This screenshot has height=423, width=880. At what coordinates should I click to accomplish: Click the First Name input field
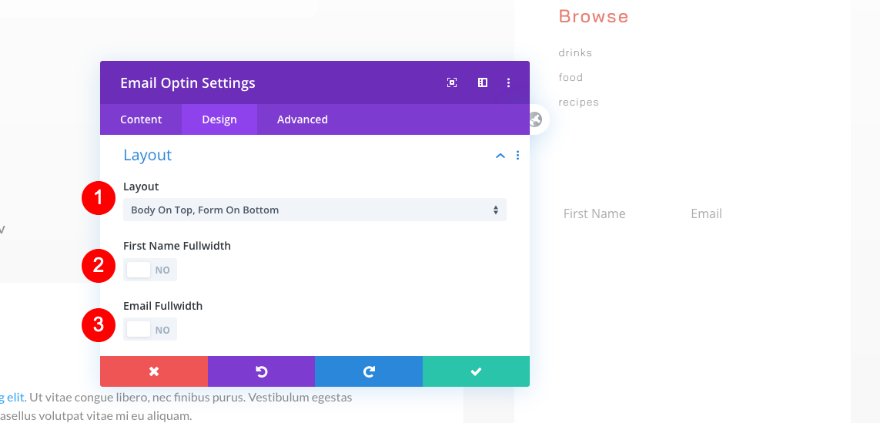(x=594, y=214)
